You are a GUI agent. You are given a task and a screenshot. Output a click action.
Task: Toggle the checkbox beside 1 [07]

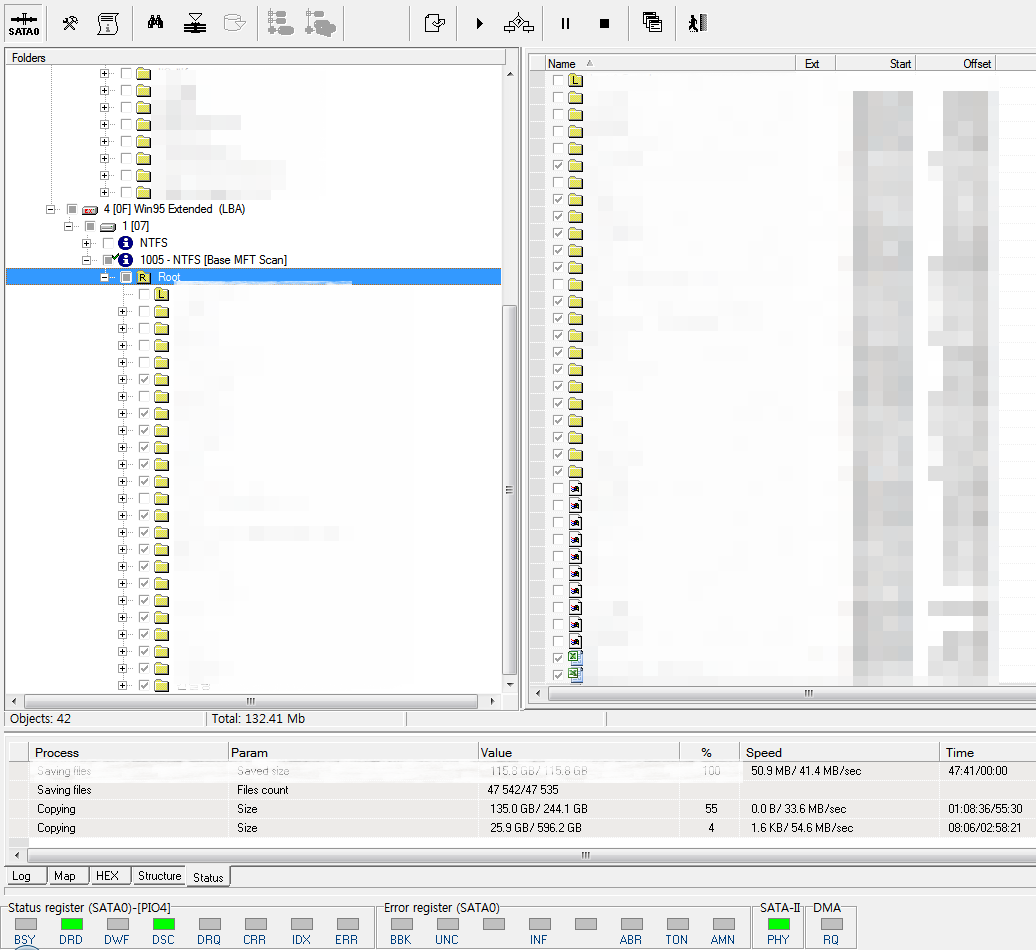pyautogui.click(x=91, y=226)
